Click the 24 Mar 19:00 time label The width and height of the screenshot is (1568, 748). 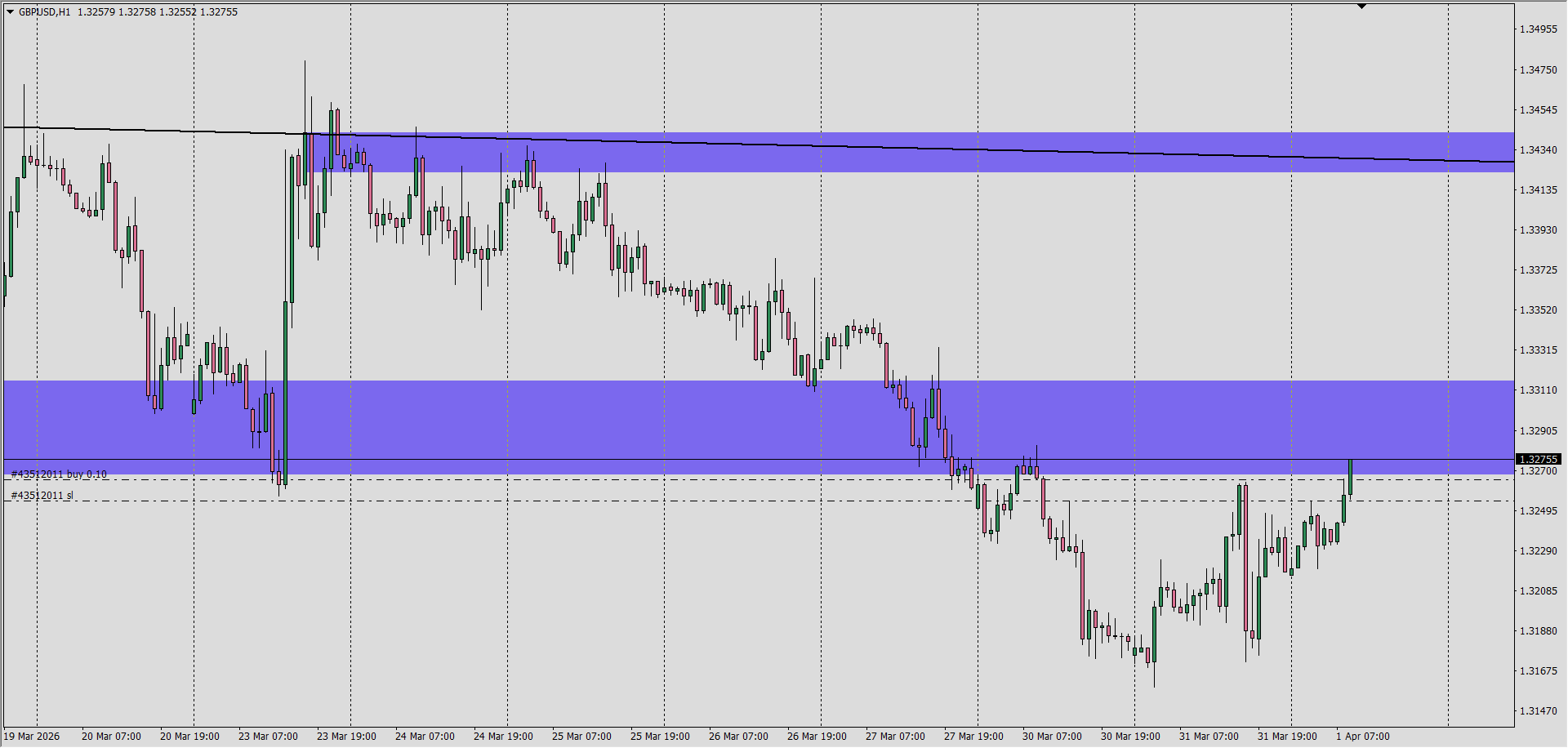[503, 737]
